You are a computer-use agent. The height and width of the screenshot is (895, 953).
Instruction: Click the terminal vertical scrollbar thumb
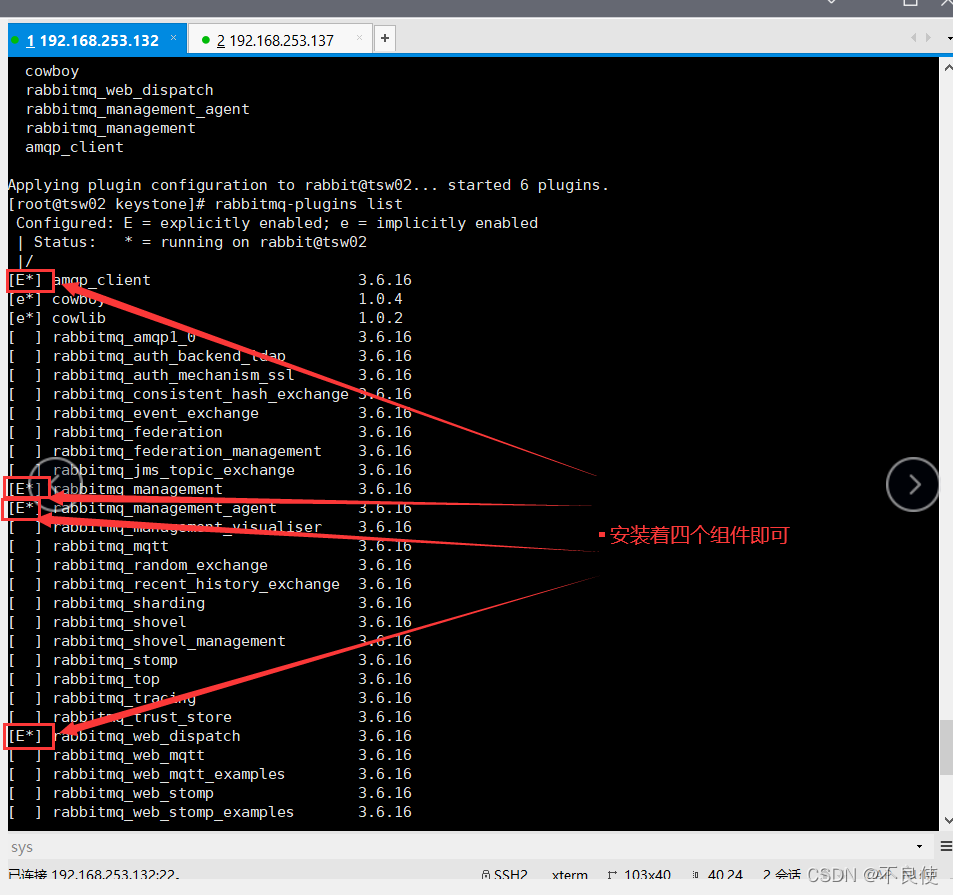coord(947,747)
